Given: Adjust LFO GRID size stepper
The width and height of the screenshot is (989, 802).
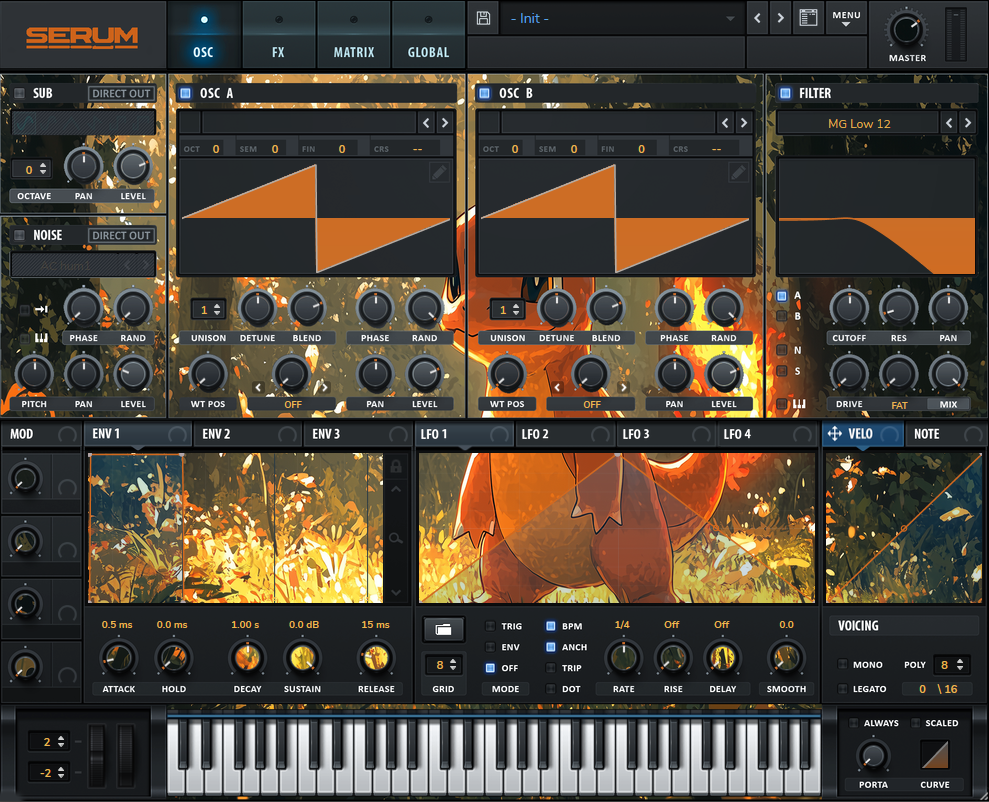Looking at the screenshot, I should [453, 665].
